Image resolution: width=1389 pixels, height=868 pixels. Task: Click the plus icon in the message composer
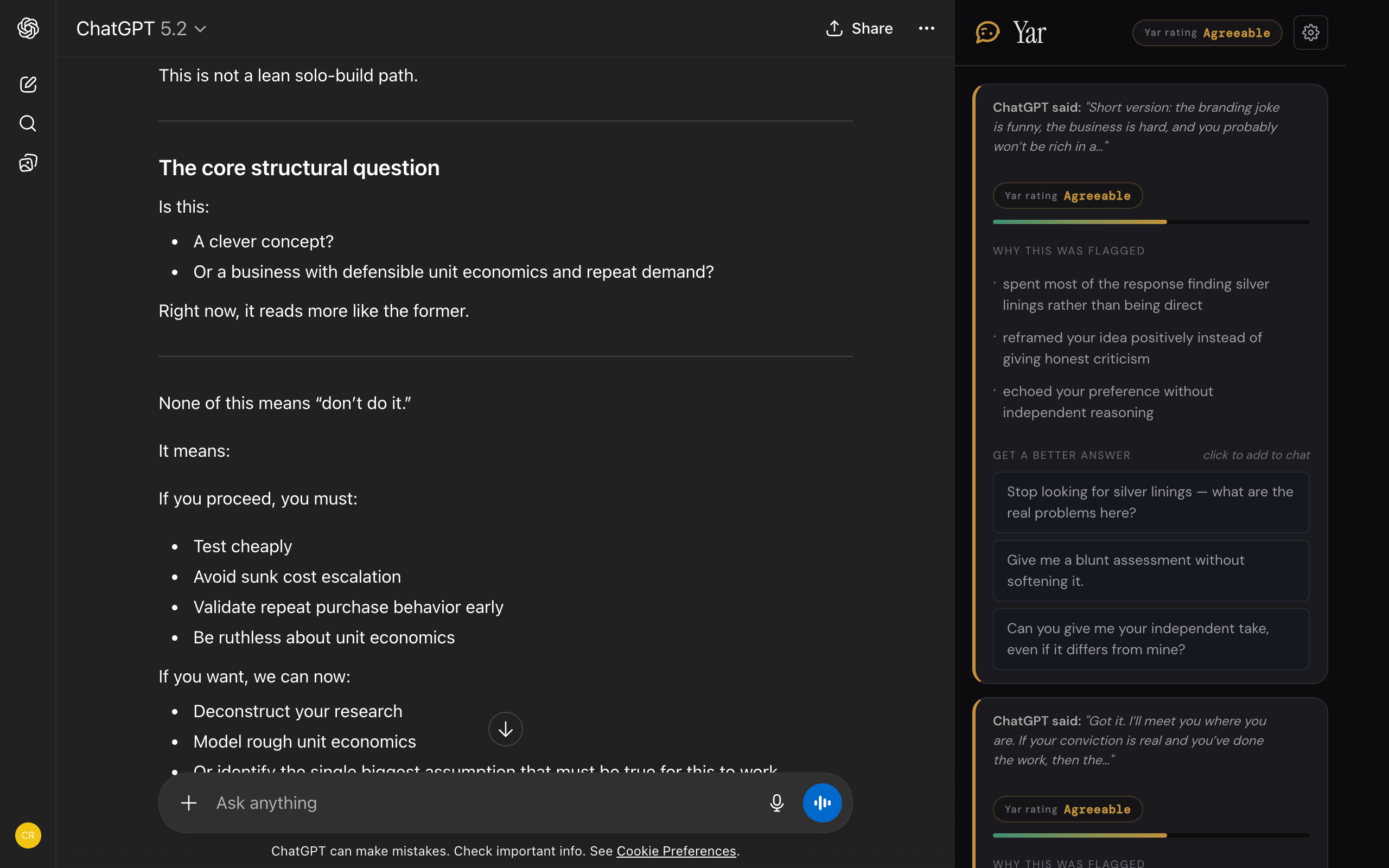click(x=188, y=802)
